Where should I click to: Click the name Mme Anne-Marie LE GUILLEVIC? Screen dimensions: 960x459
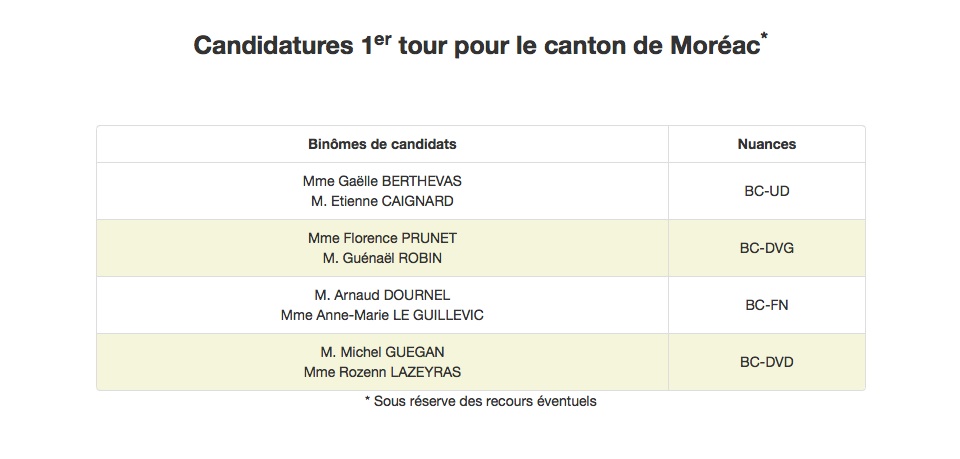pyautogui.click(x=382, y=315)
